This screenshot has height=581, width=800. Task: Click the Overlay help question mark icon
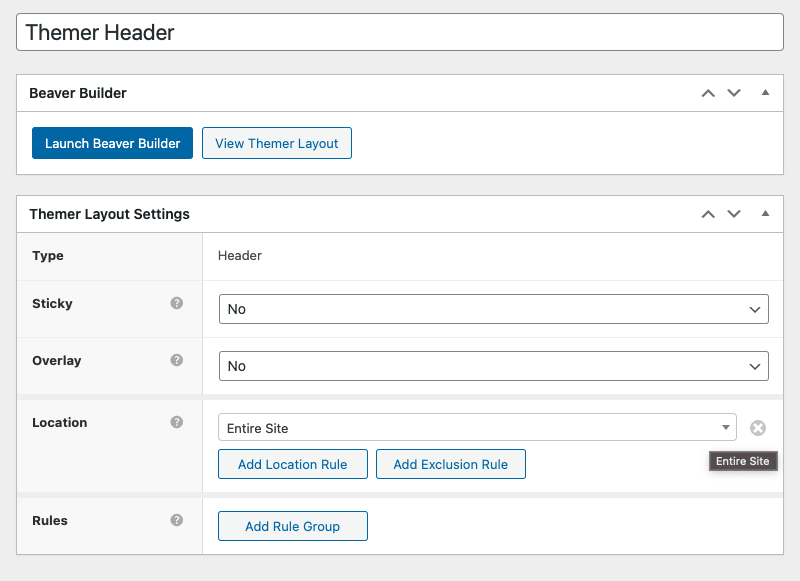[177, 360]
